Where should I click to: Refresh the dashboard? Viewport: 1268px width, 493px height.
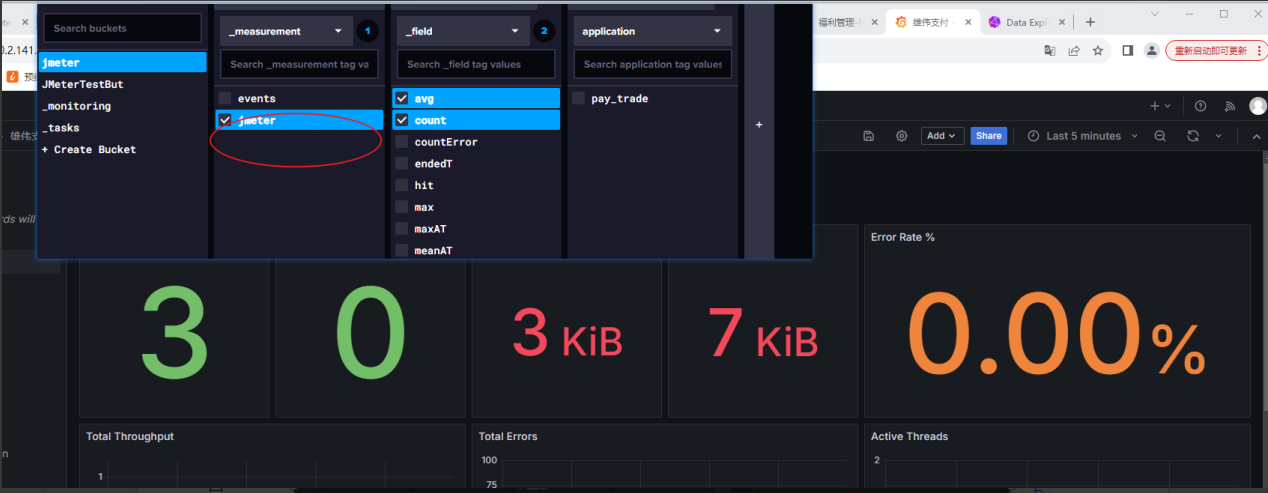(1193, 136)
